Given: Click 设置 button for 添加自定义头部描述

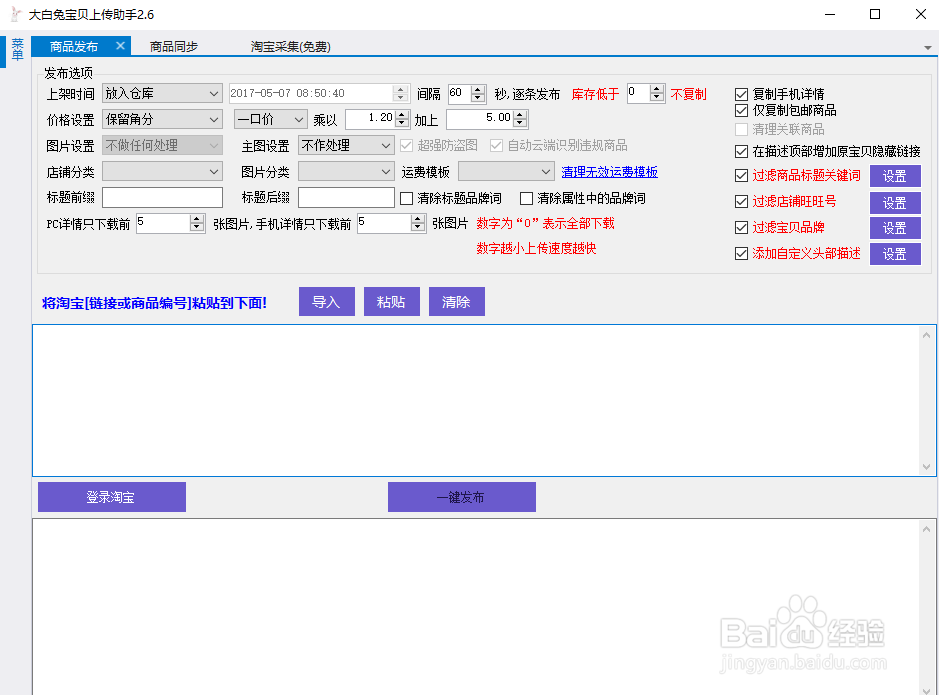Looking at the screenshot, I should tap(895, 254).
